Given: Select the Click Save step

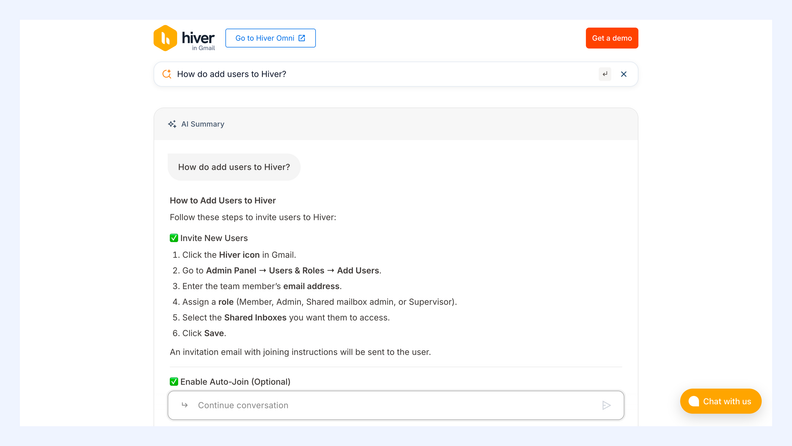Looking at the screenshot, I should click(199, 333).
